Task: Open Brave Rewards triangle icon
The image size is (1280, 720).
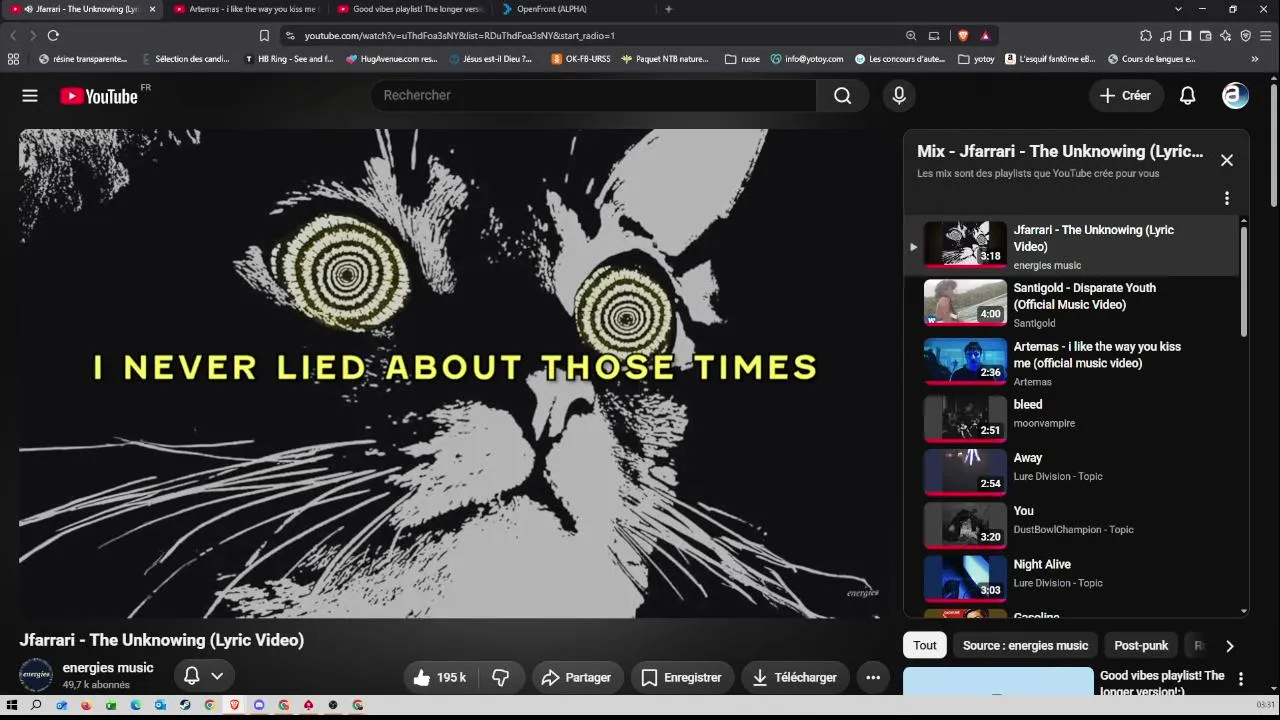Action: 985,36
